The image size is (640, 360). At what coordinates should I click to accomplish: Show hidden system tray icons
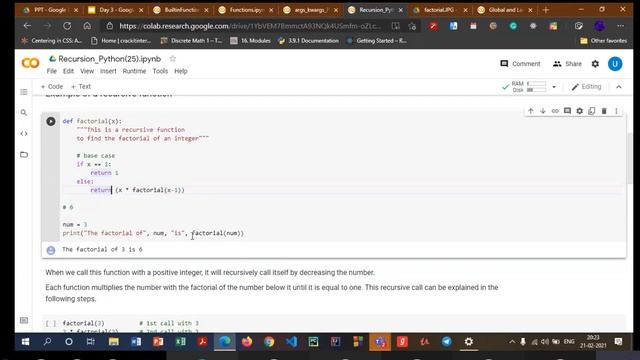(512, 342)
